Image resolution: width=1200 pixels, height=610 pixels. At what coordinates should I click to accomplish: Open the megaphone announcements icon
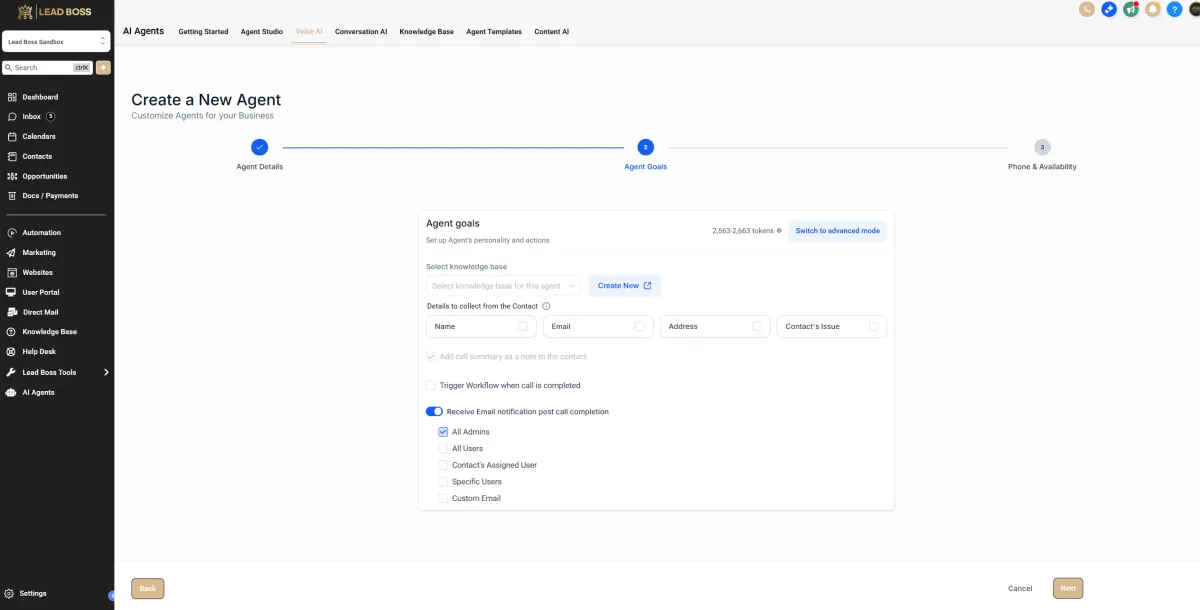point(1131,9)
